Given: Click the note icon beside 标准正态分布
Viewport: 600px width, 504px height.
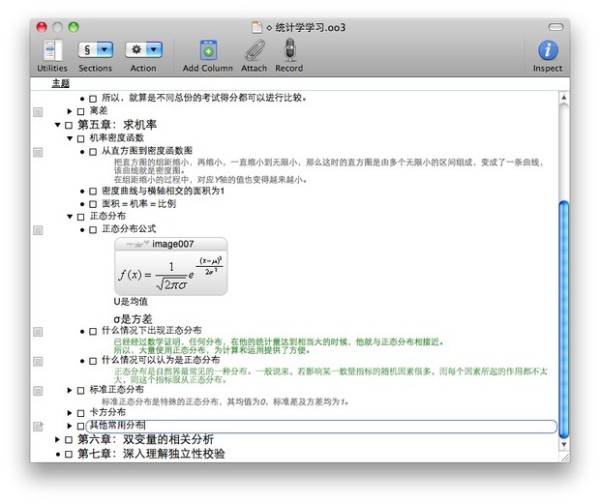Looking at the screenshot, I should point(38,391).
